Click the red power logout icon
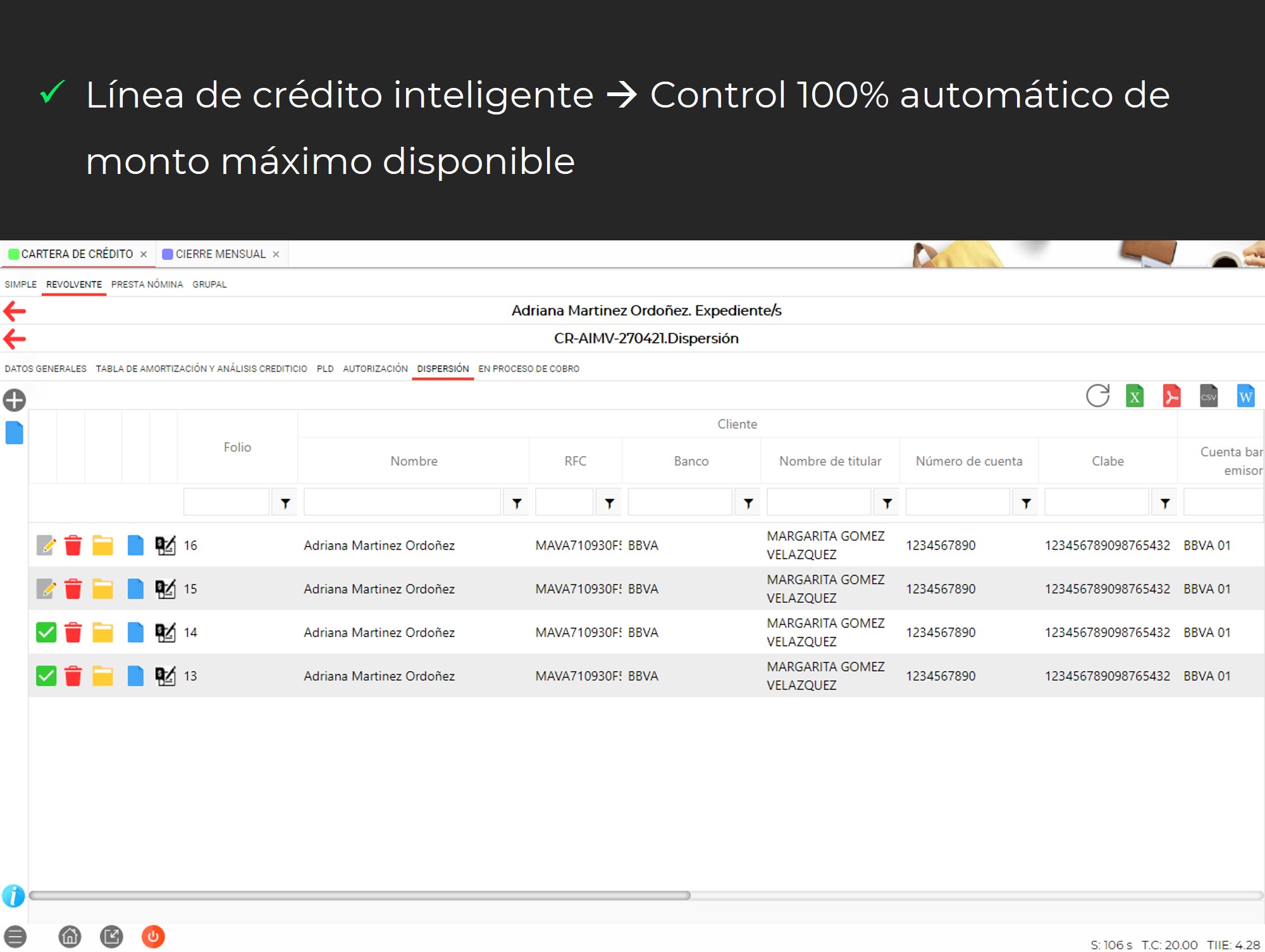Screen dimensions: 1265x952 153,936
